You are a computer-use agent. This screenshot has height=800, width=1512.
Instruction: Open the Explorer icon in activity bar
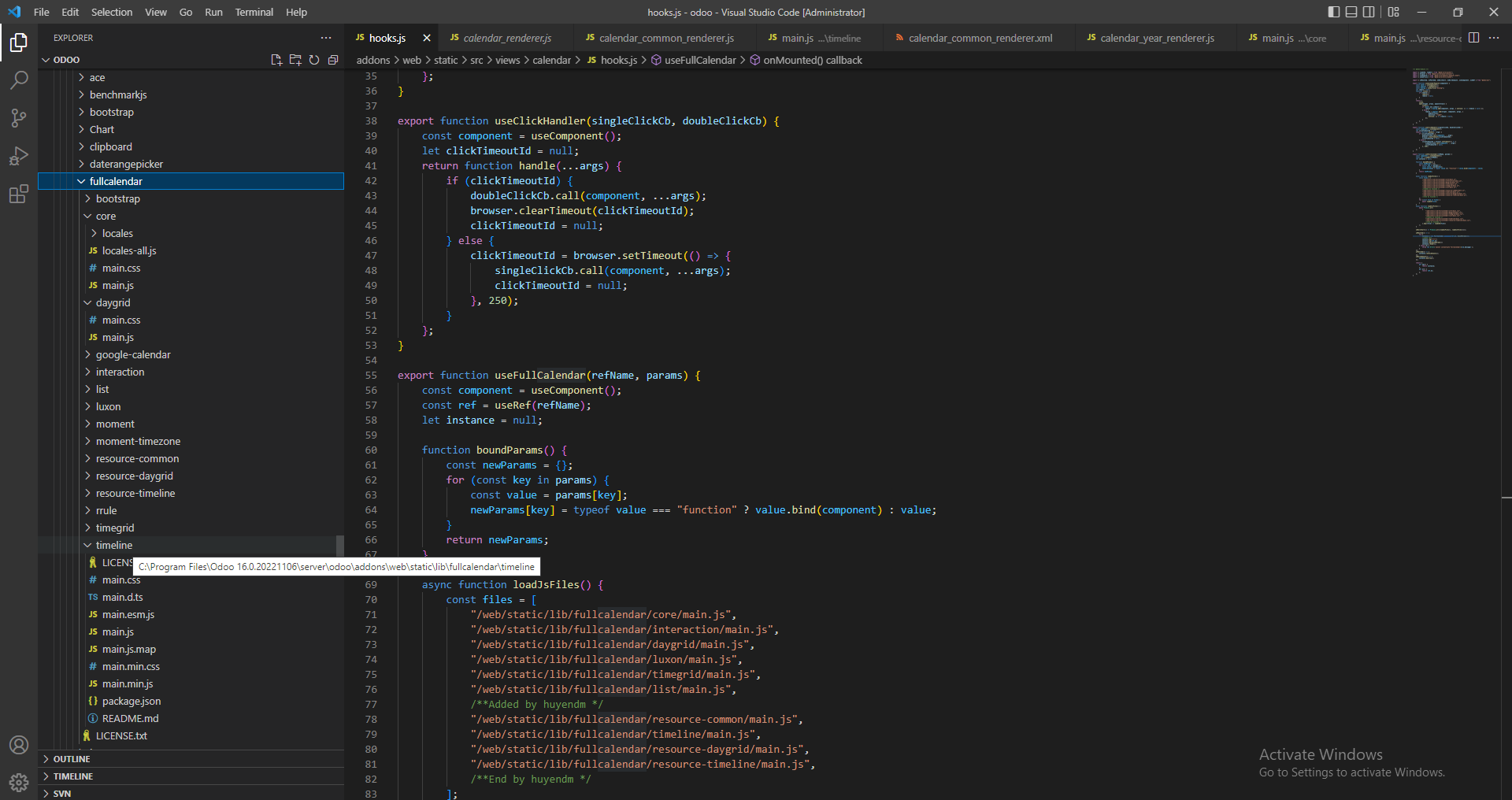[x=19, y=43]
